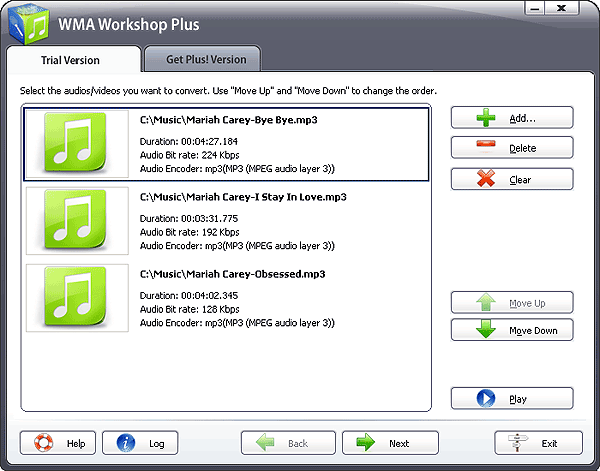
Task: Open the Get Plus! Version tab
Action: (x=203, y=59)
